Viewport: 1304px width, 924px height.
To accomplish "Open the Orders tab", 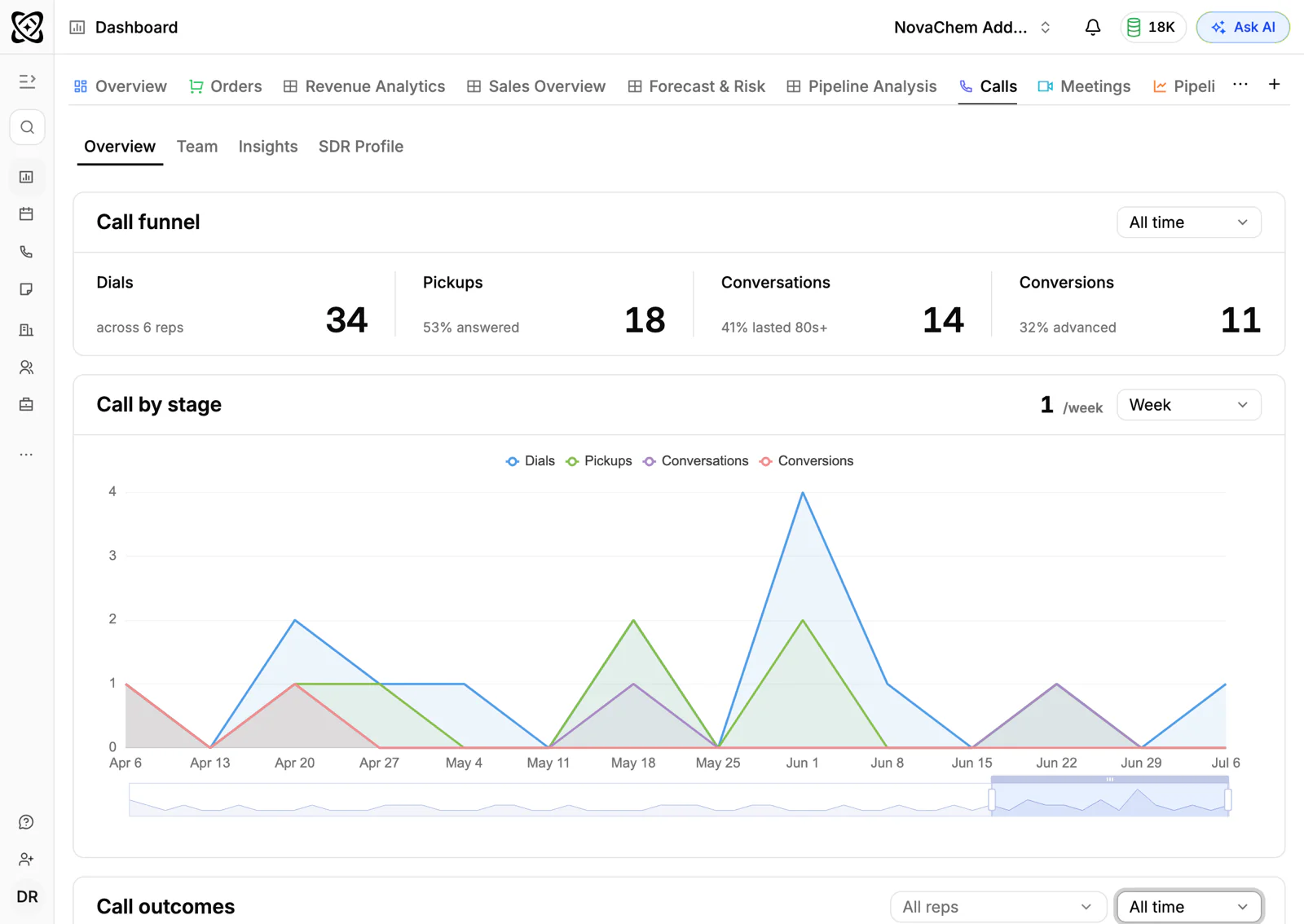I will click(226, 86).
